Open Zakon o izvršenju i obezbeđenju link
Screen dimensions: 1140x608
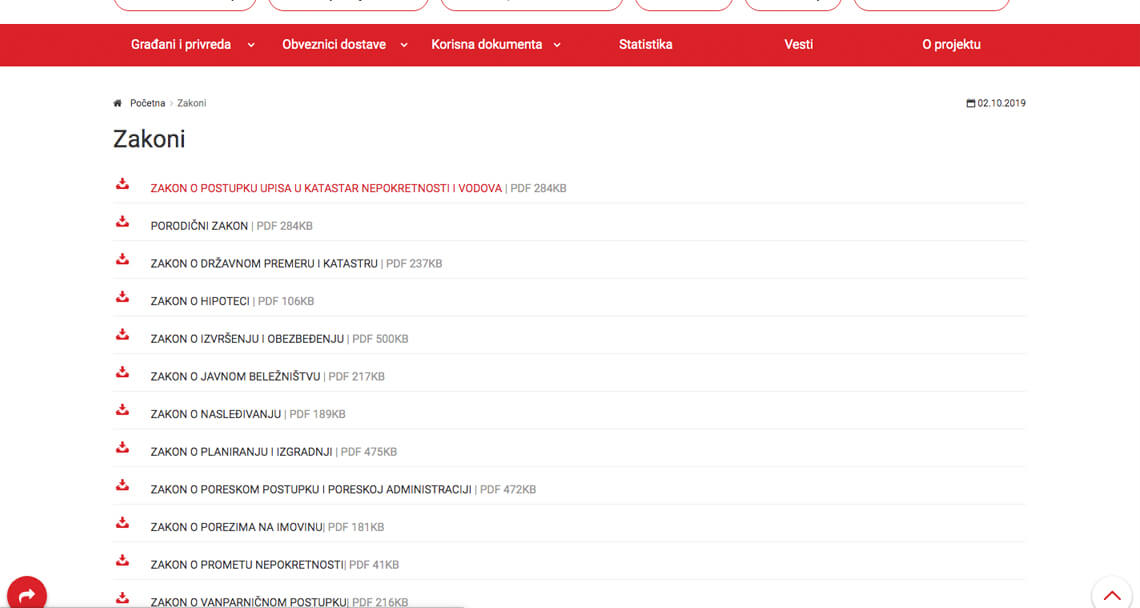pyautogui.click(x=247, y=339)
